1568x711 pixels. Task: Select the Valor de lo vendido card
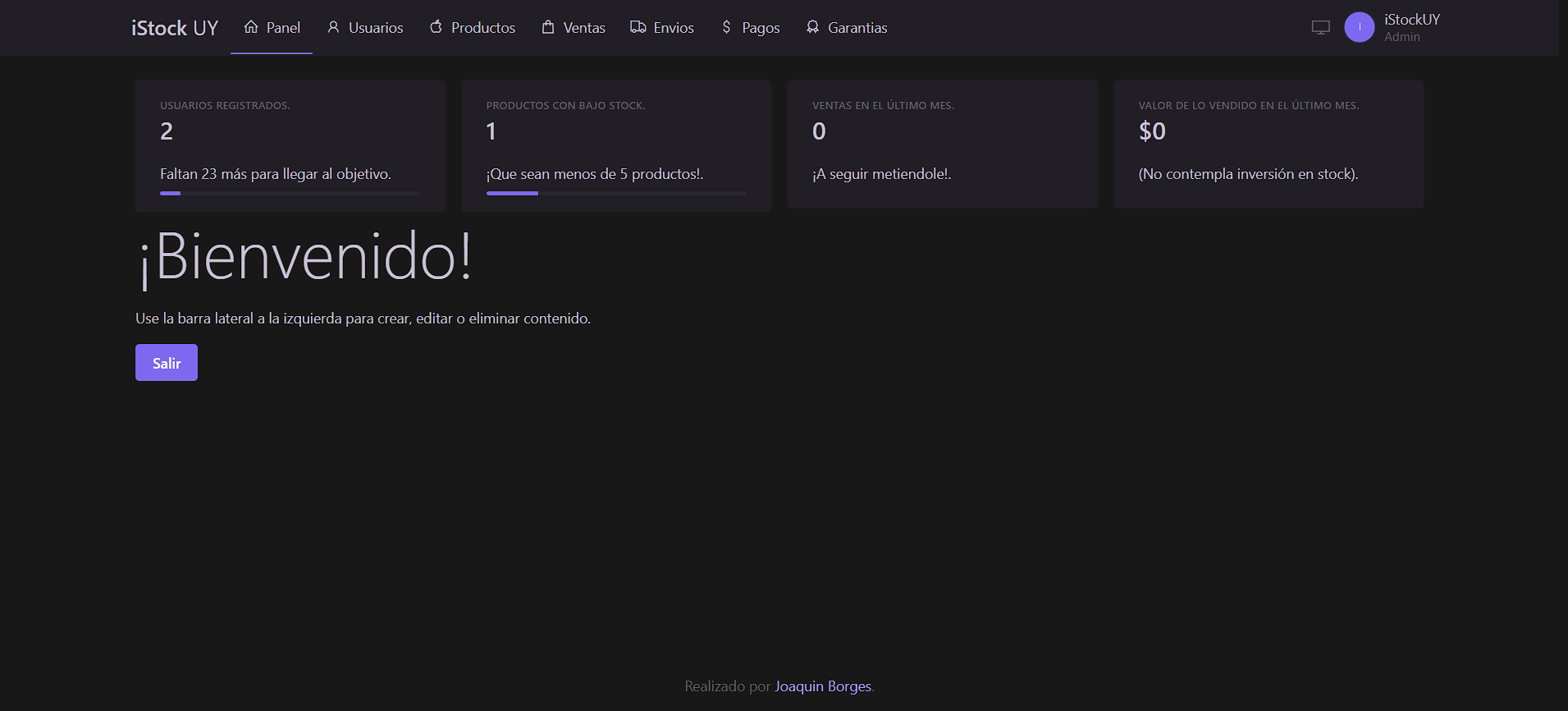coord(1268,144)
